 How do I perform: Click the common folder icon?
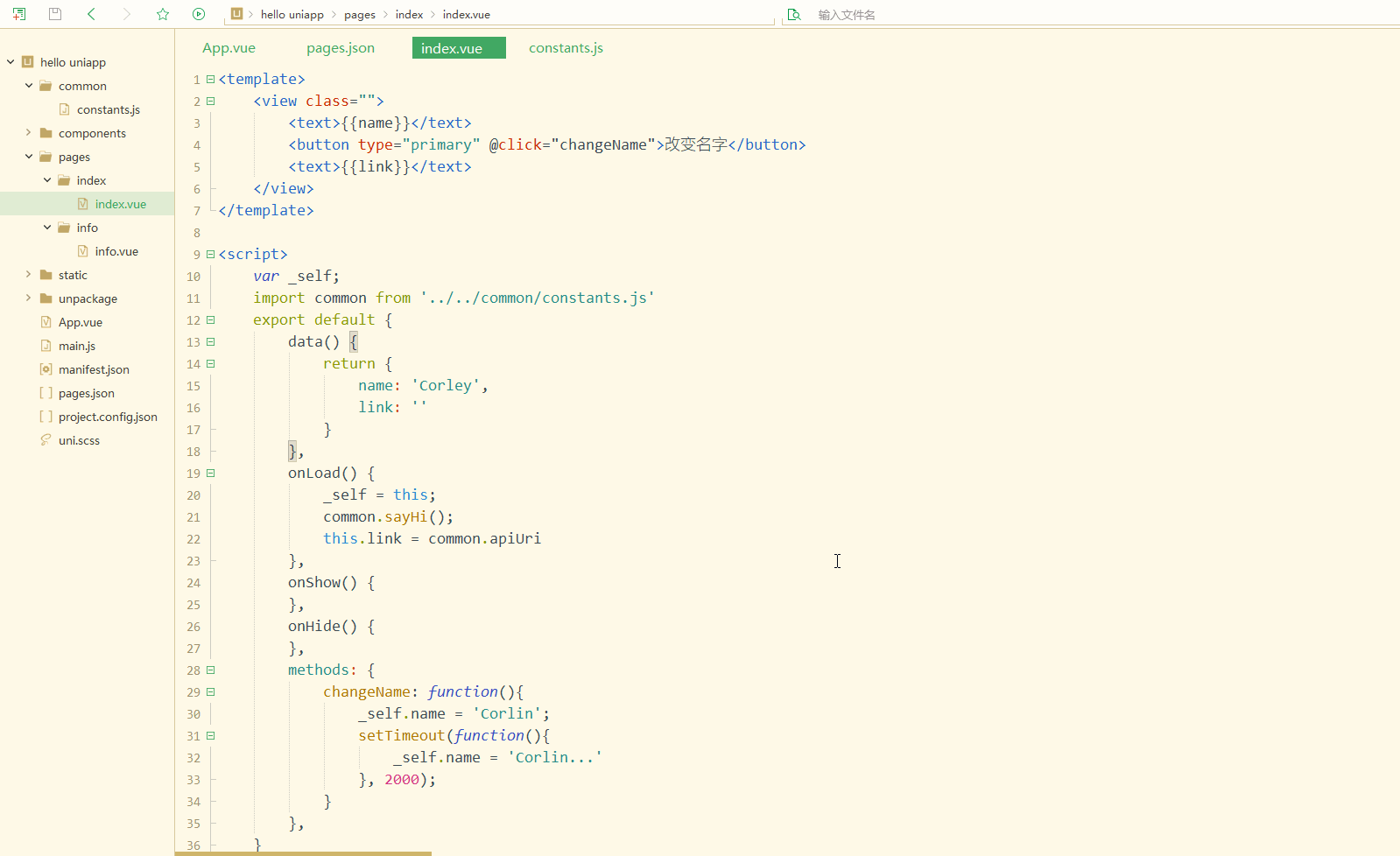pyautogui.click(x=46, y=86)
